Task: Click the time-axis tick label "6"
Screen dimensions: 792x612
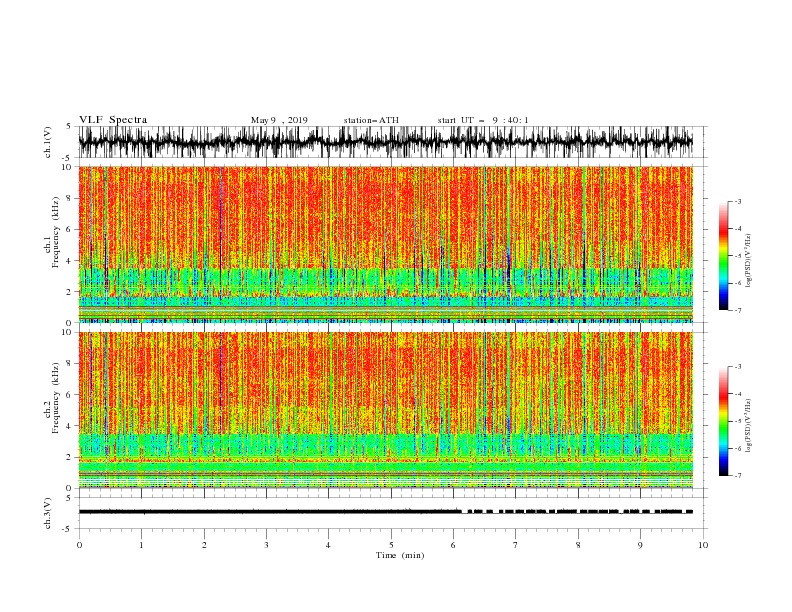Action: click(x=454, y=545)
